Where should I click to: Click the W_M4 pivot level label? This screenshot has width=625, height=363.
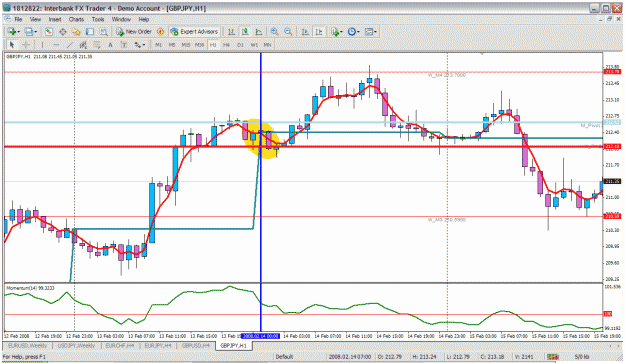tap(447, 75)
